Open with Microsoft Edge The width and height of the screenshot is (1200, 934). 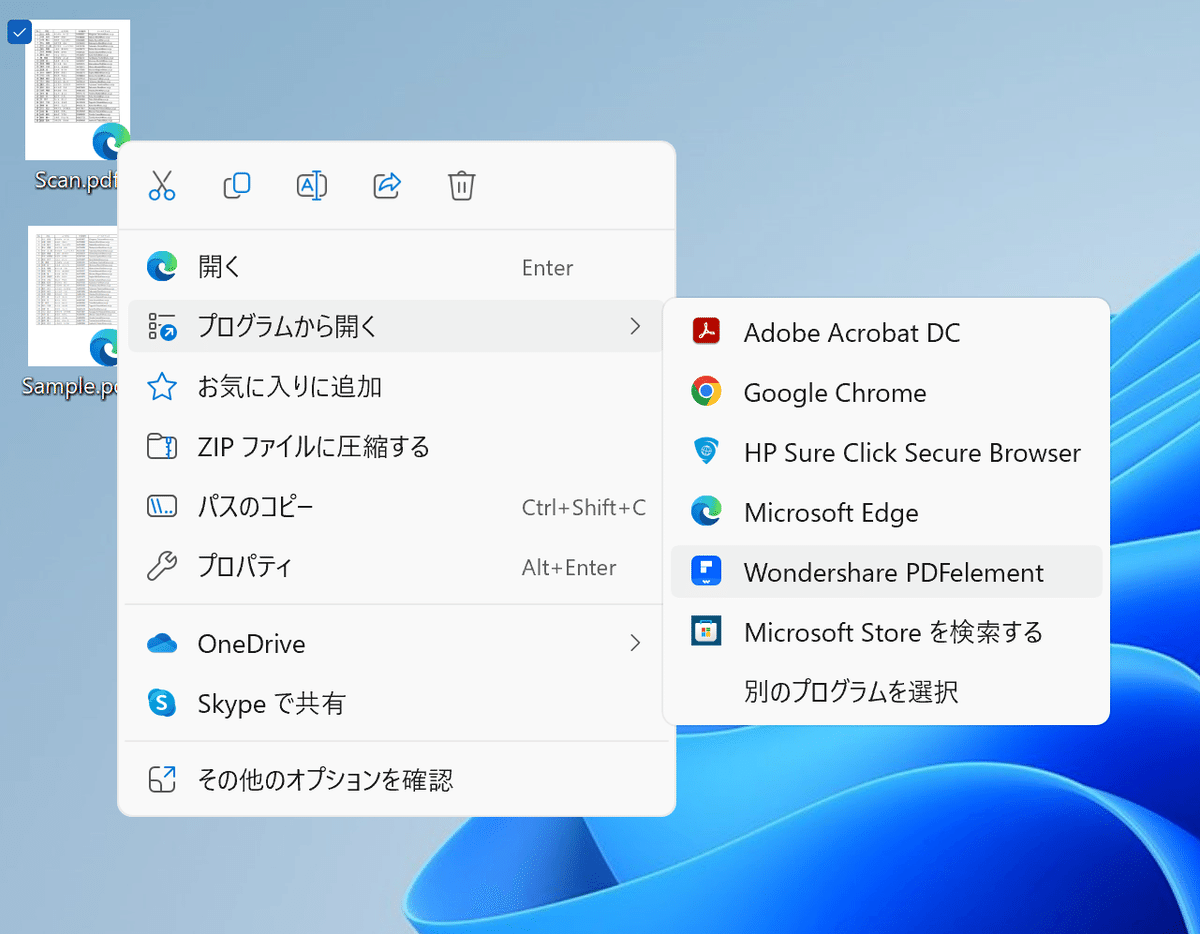click(x=886, y=512)
